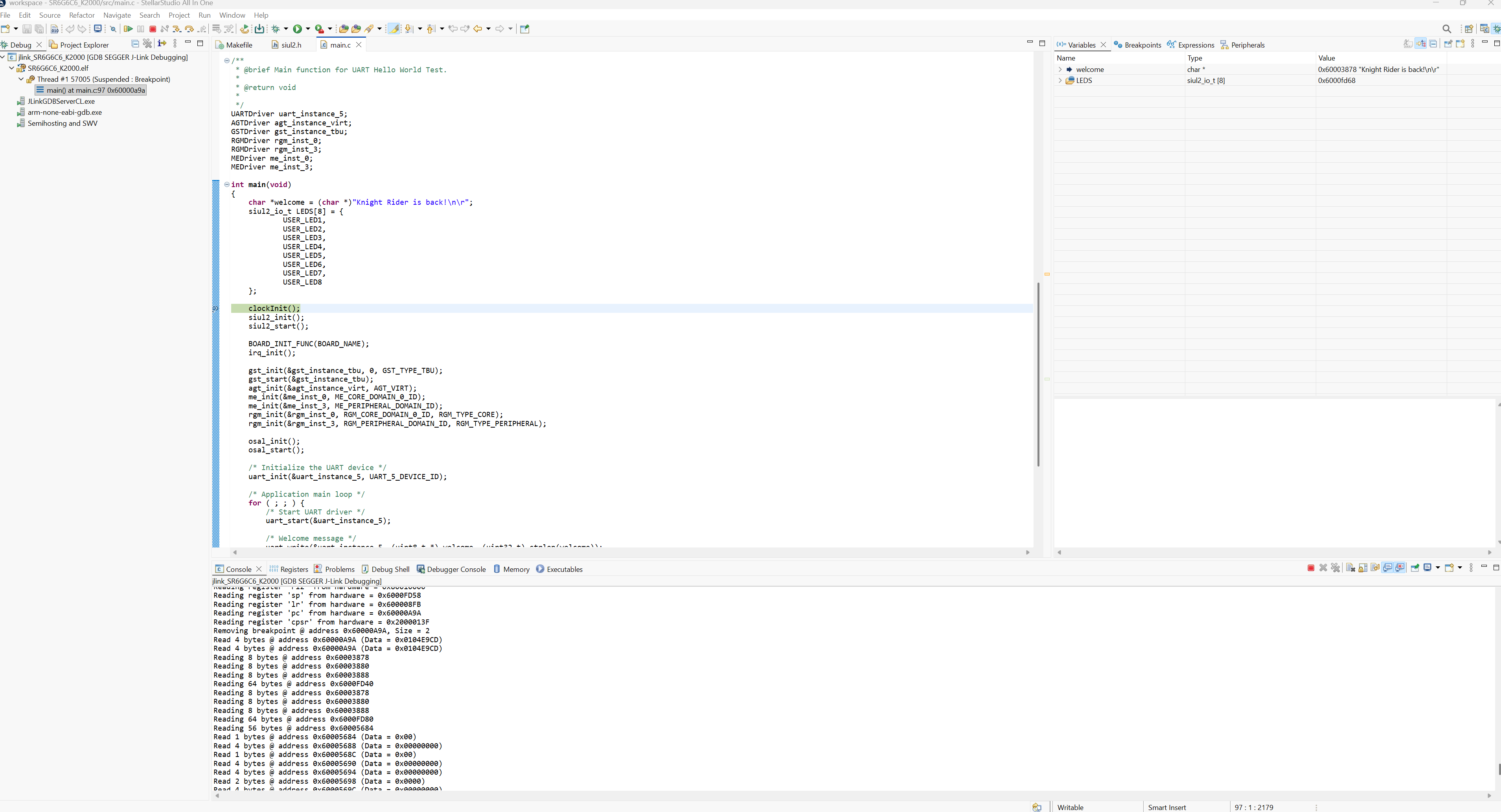Fold the main function in editor gutter

[227, 185]
